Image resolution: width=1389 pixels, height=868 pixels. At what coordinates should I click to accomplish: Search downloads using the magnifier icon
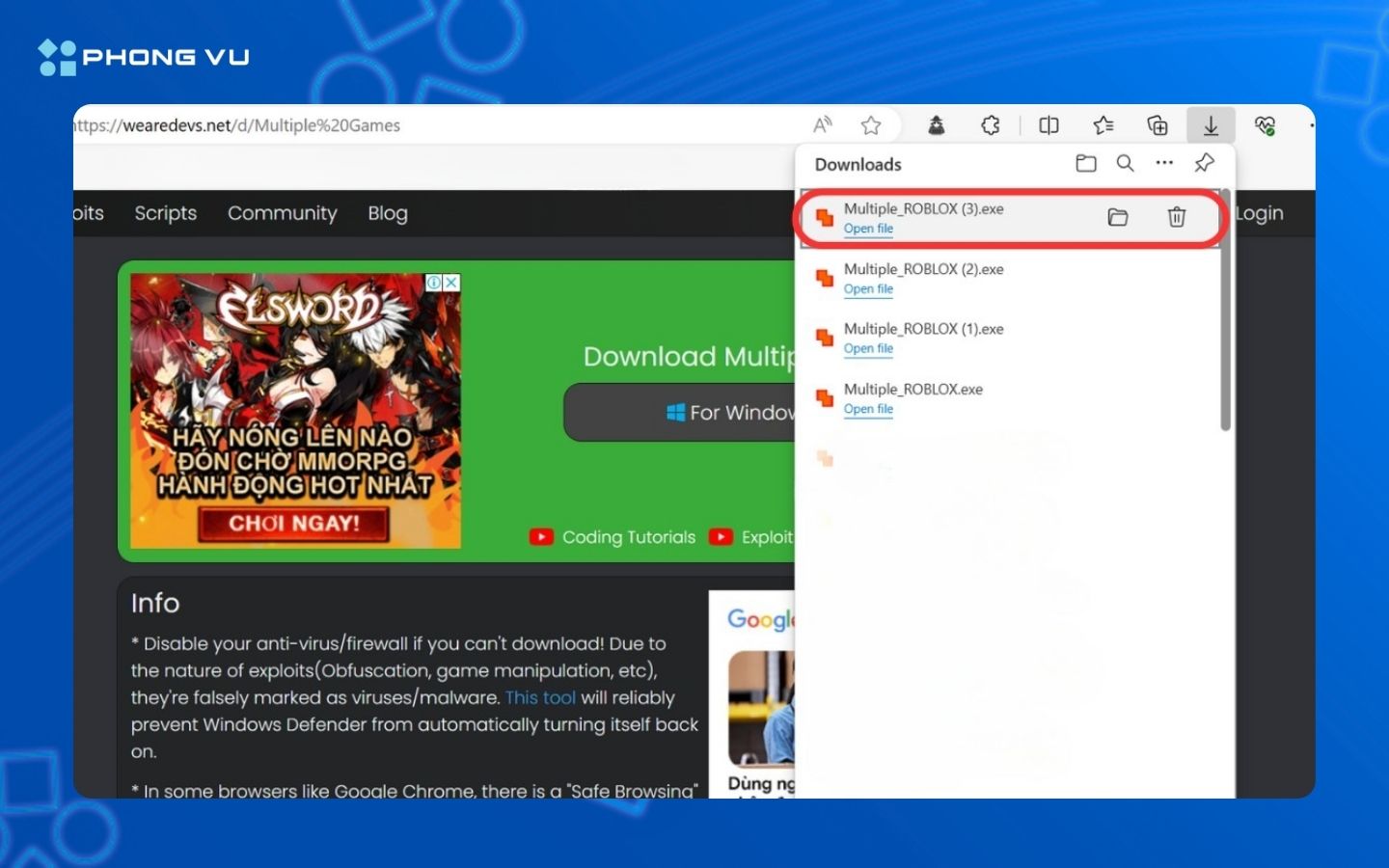pyautogui.click(x=1125, y=163)
